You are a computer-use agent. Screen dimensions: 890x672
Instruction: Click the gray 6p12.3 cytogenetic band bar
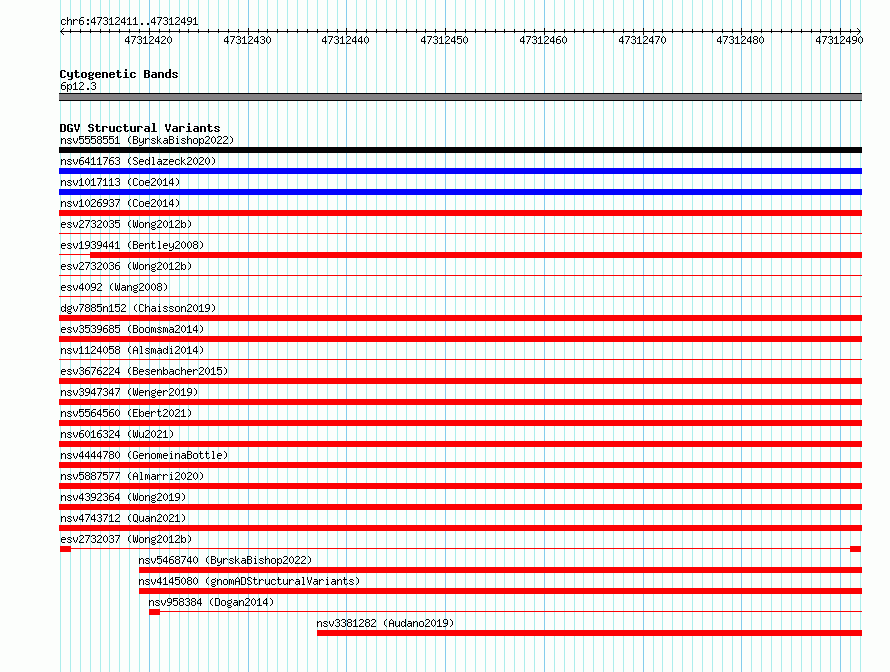[460, 97]
